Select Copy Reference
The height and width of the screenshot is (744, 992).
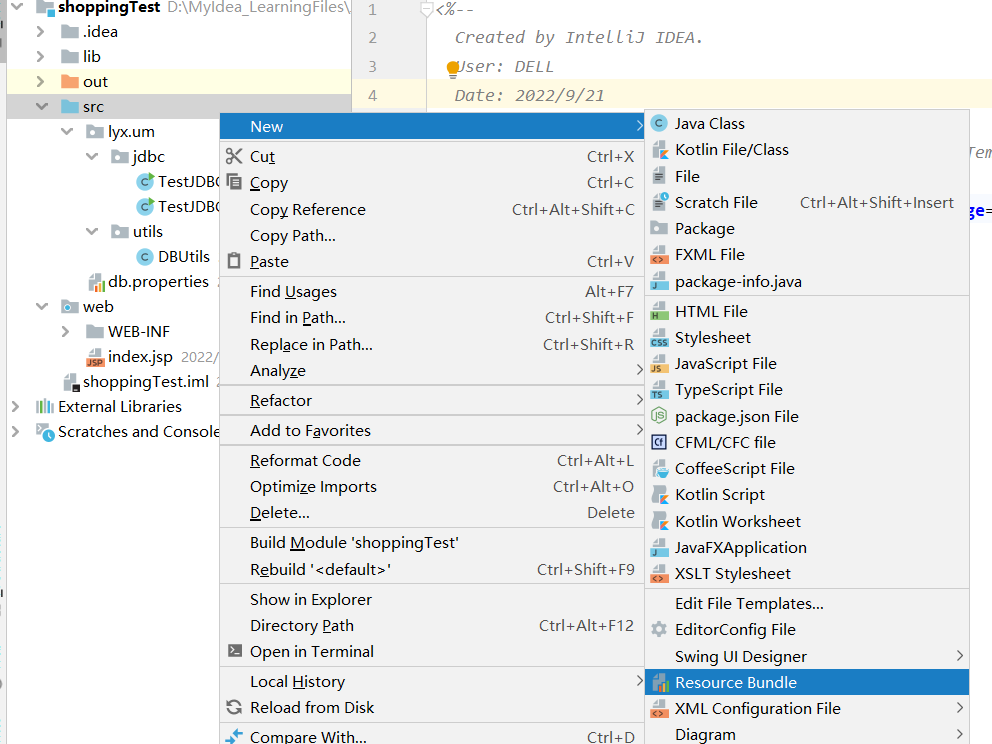pos(432,209)
